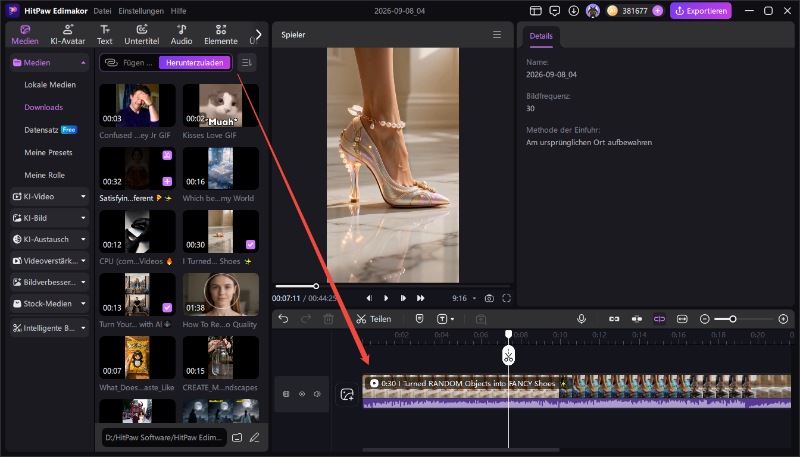
Task: Open the download folder icon
Action: tap(237, 438)
